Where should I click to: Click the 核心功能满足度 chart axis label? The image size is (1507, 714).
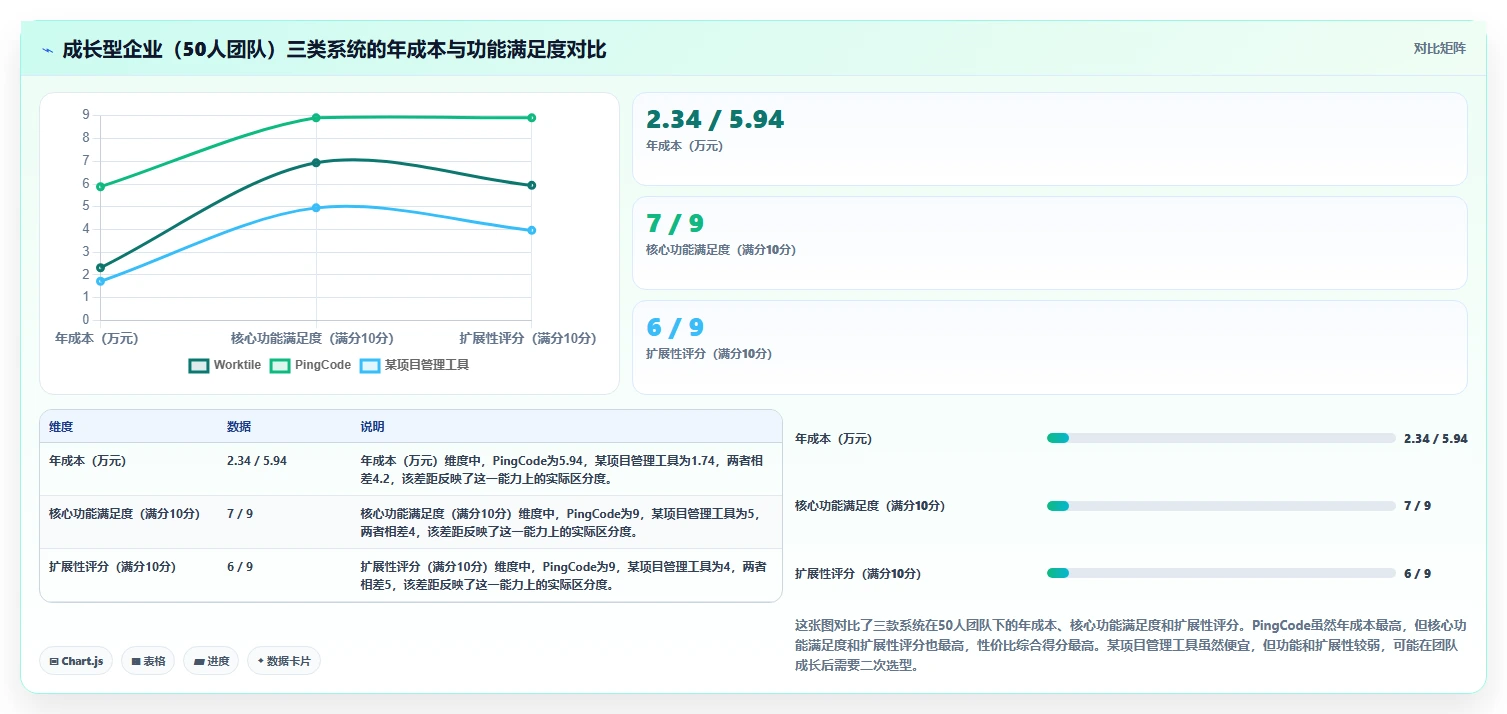pos(312,339)
